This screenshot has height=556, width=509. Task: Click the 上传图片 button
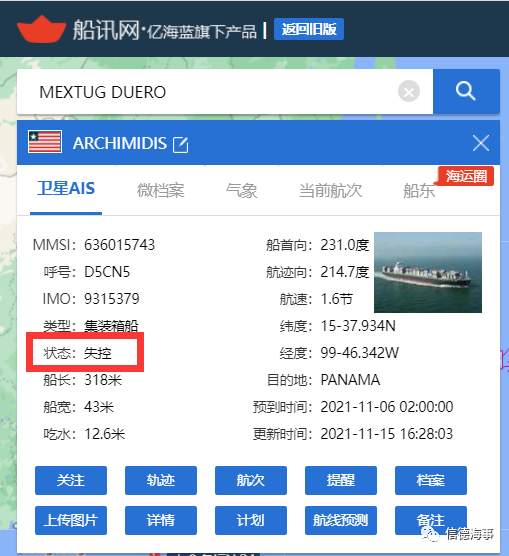(71, 520)
